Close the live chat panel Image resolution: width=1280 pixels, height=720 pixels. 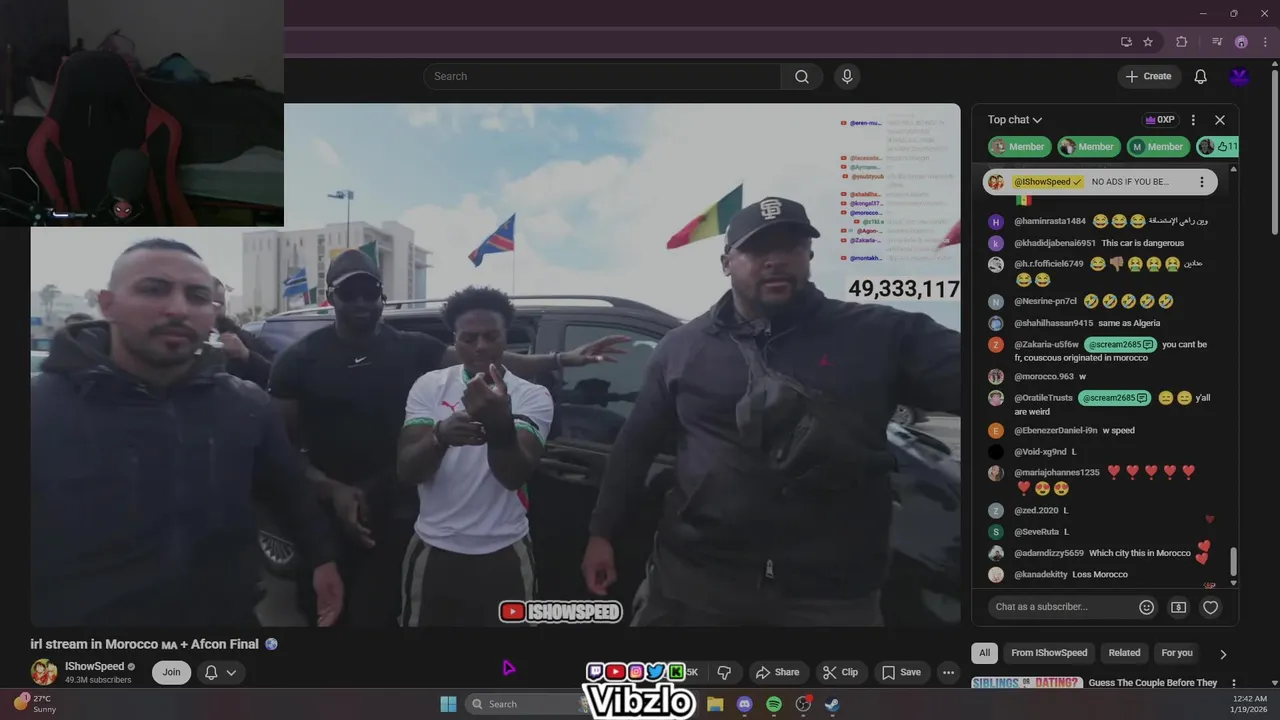click(1220, 120)
